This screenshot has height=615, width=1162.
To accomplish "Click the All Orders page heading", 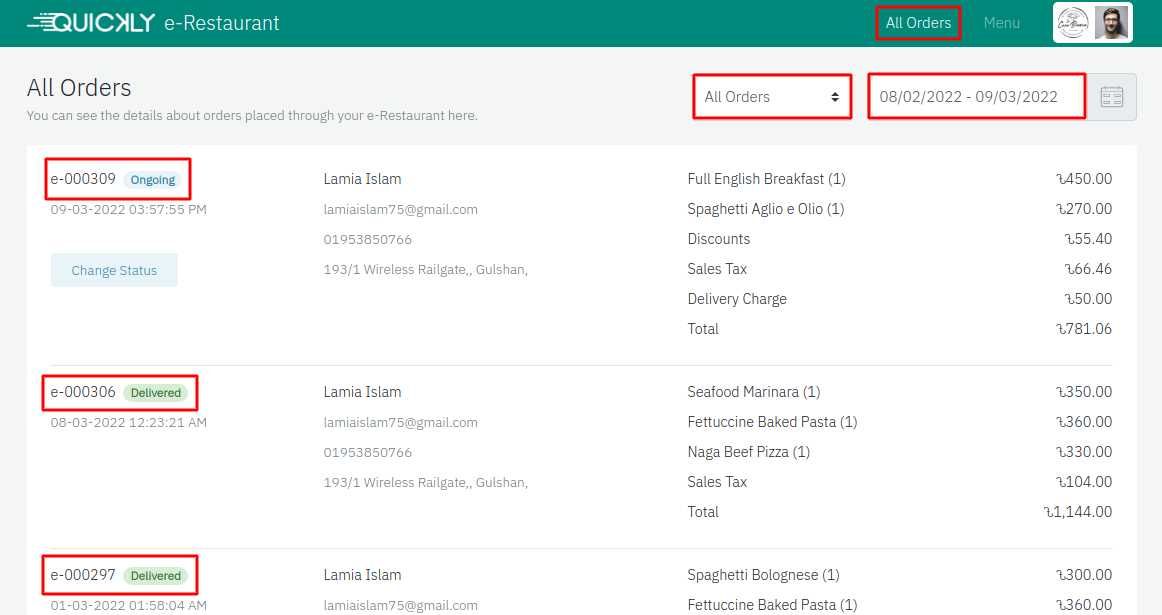I will 79,88.
